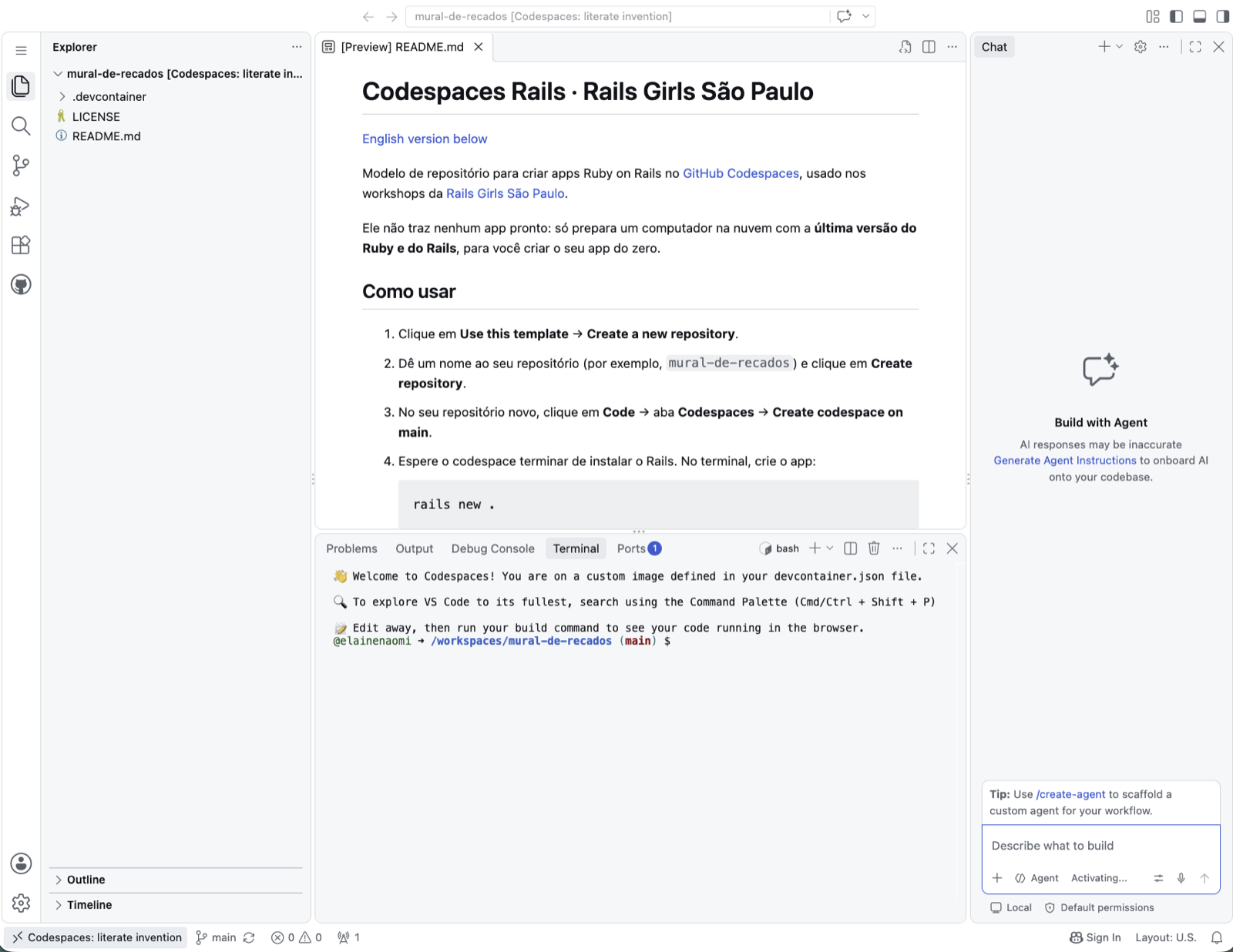Image resolution: width=1233 pixels, height=952 pixels.
Task: Open the new chat dropdown arrow
Action: 1120,47
